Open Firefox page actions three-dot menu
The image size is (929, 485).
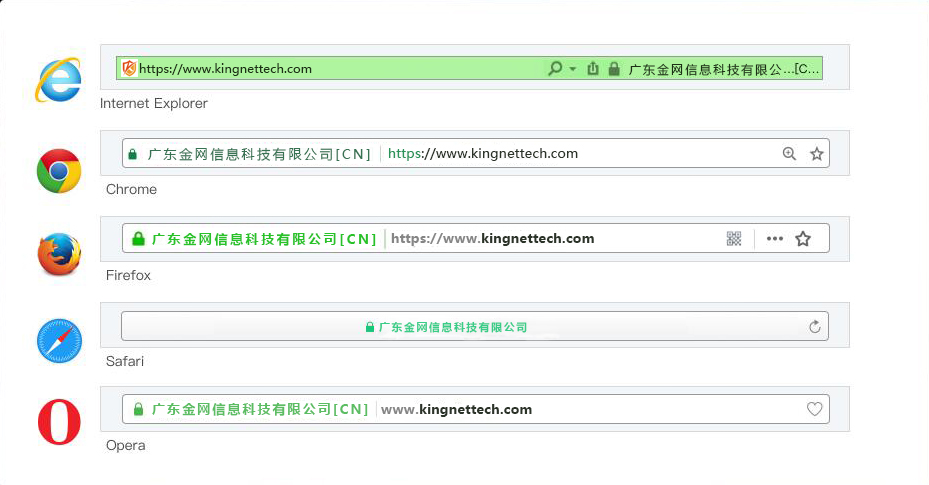(774, 239)
